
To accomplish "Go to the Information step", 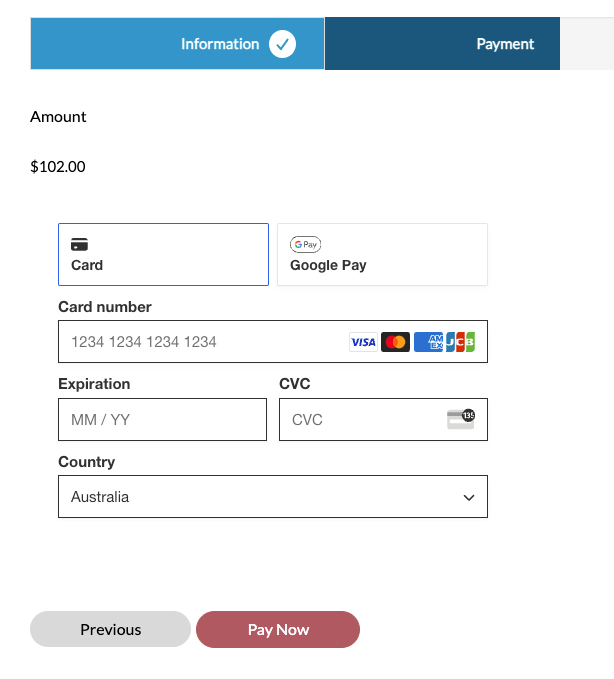I will click(219, 44).
